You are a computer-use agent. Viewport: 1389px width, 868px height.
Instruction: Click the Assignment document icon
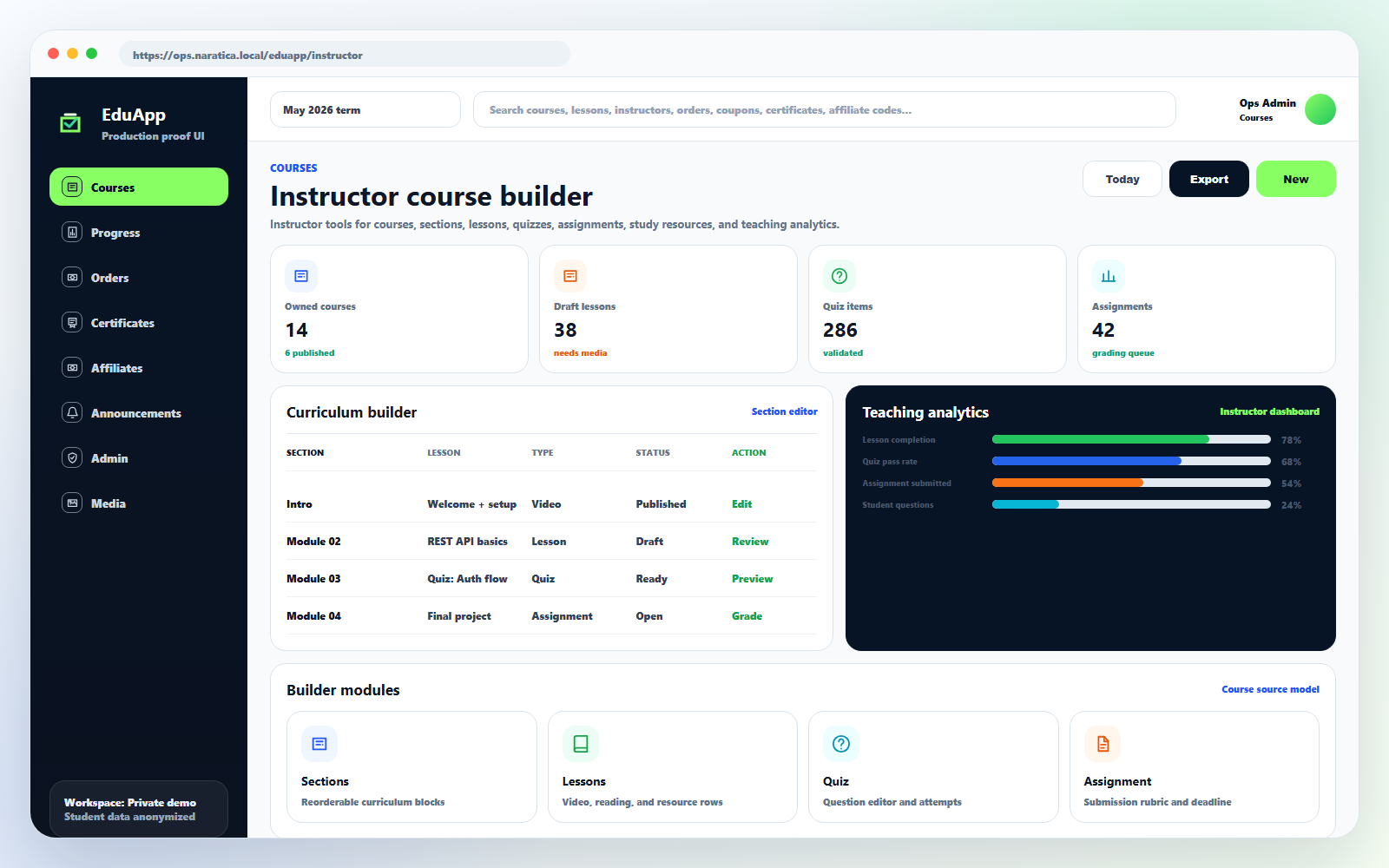tap(1103, 744)
